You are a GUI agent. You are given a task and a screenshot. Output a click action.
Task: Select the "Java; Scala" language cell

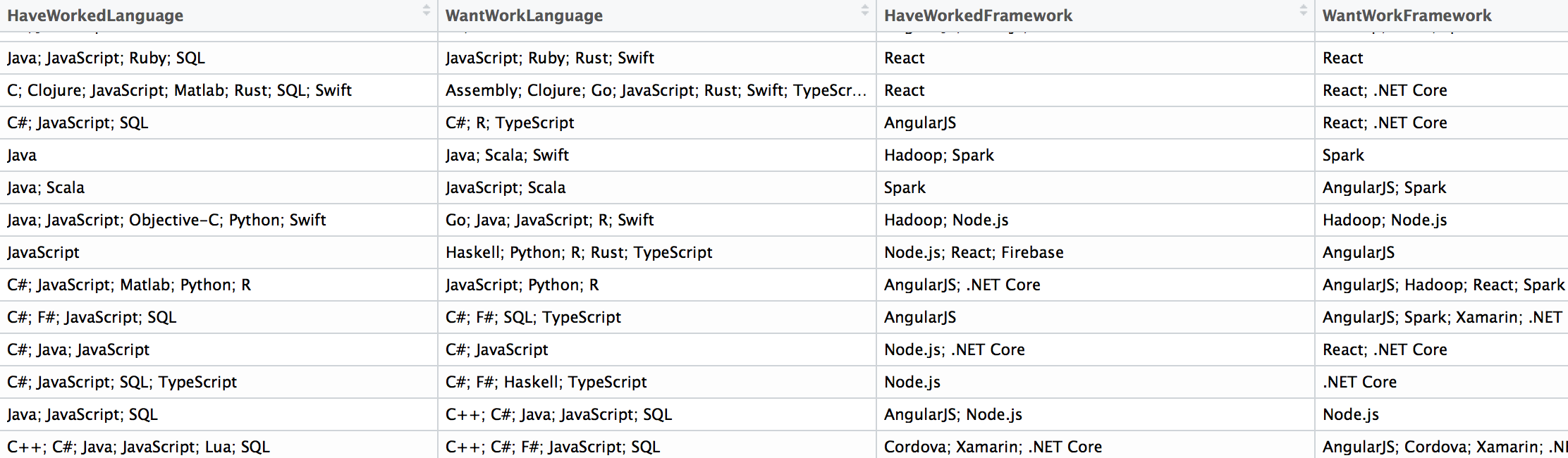pos(46,187)
